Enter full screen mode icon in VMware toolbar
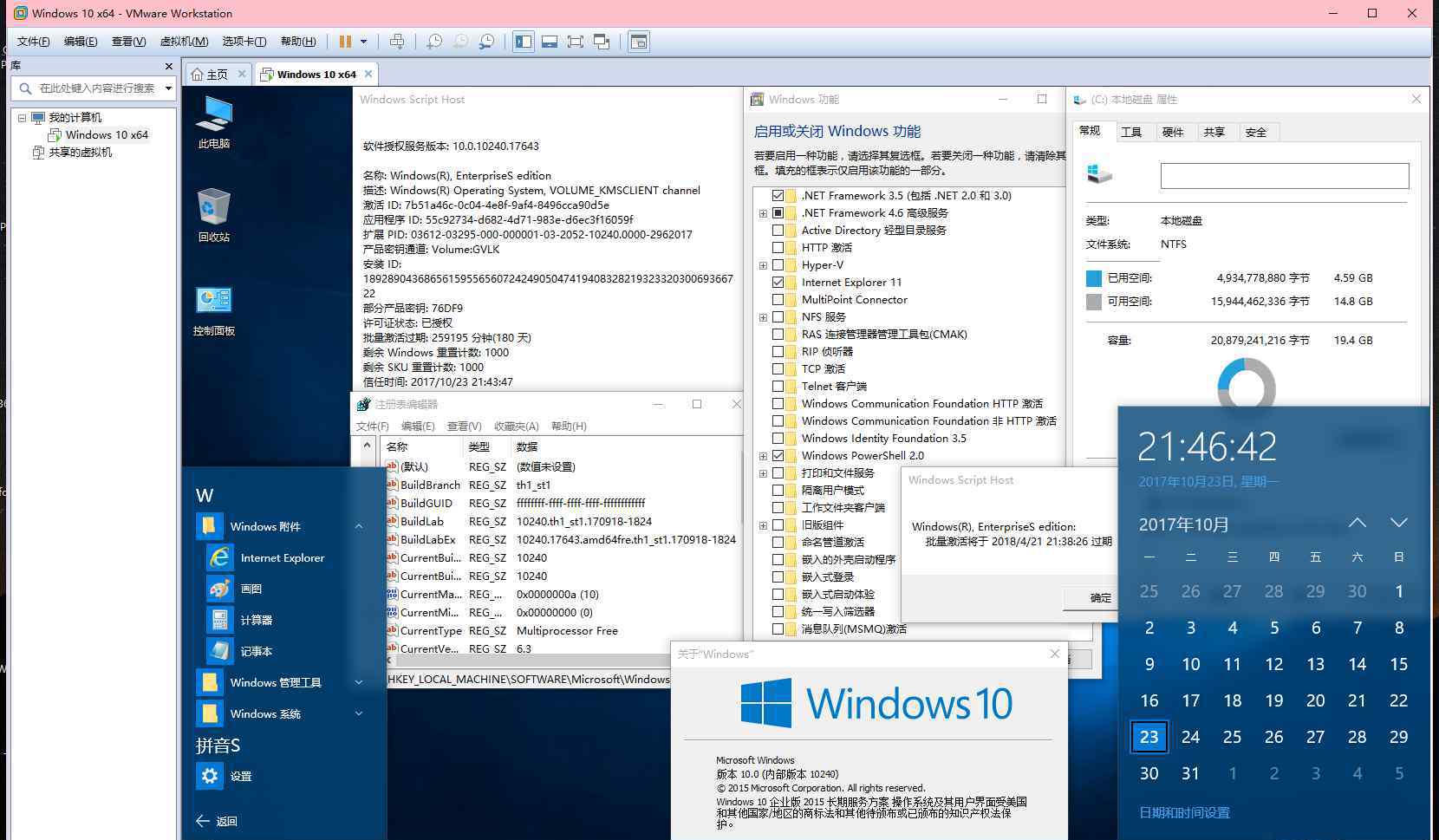Viewport: 1439px width, 840px height. click(x=575, y=42)
